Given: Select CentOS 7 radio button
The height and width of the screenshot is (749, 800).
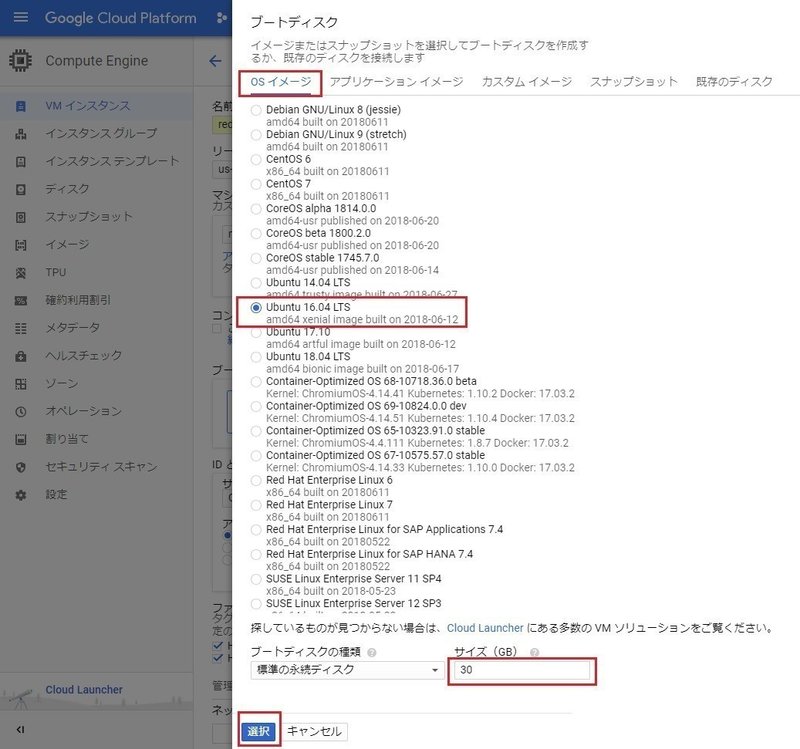Looking at the screenshot, I should 256,184.
